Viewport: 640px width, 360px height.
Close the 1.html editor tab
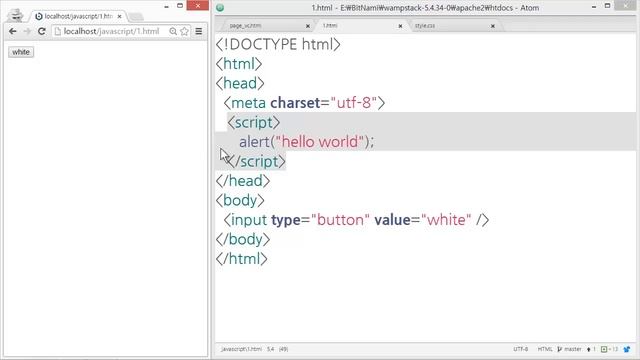tap(400, 26)
